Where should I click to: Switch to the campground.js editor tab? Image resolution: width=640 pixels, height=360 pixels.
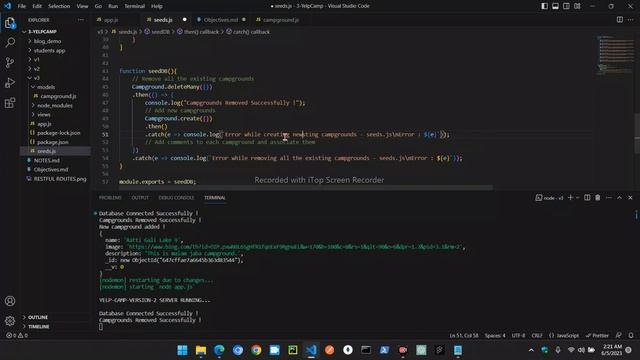click(281, 20)
